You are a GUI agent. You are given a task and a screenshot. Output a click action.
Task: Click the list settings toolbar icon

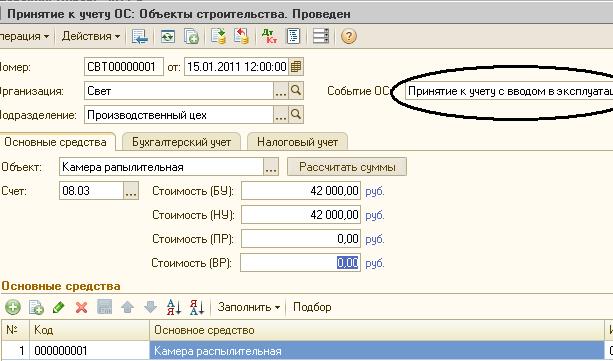321,36
